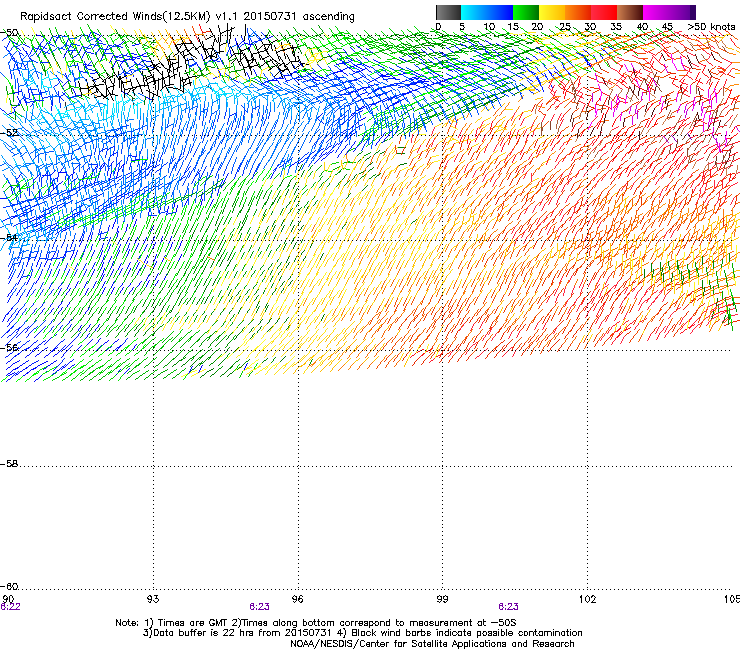Click "Black wind barbs indicate possible contamination" note
This screenshot has height=650, width=740.
[467, 633]
